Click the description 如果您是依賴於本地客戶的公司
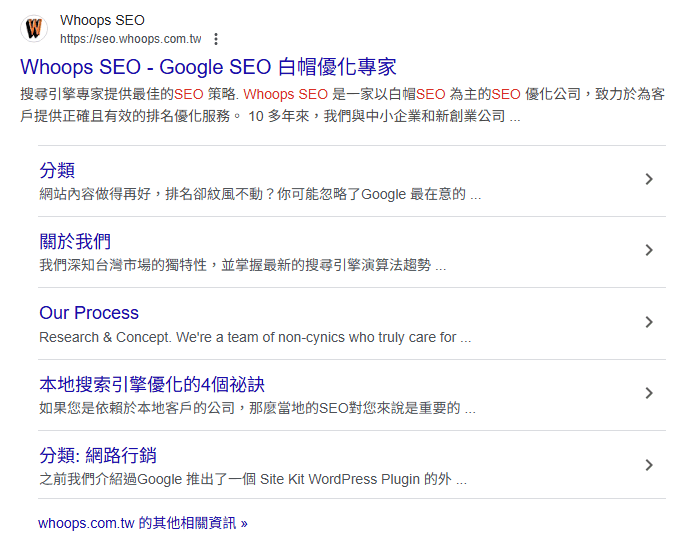The height and width of the screenshot is (548, 681). pos(257,408)
